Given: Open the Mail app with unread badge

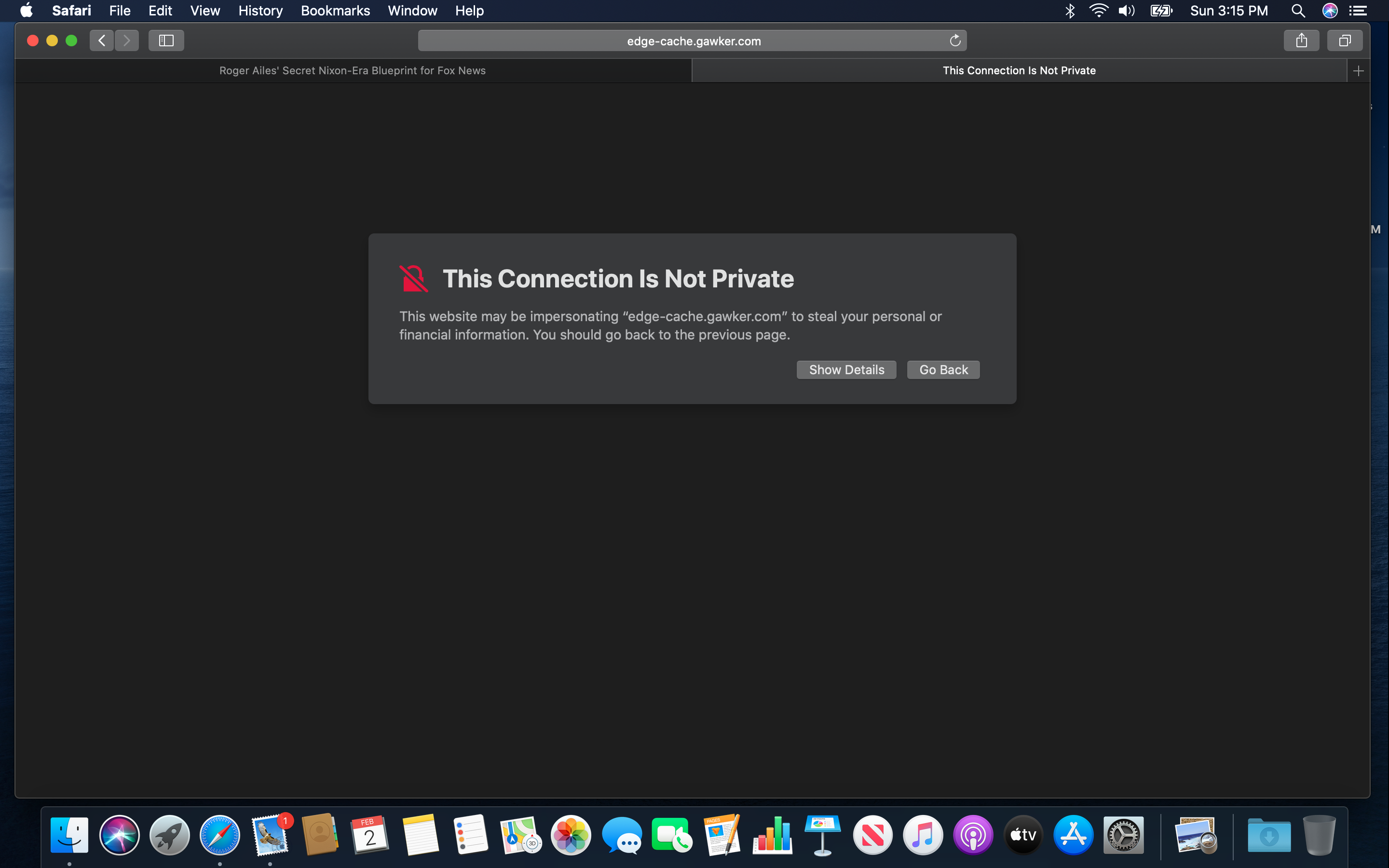Looking at the screenshot, I should [x=270, y=835].
